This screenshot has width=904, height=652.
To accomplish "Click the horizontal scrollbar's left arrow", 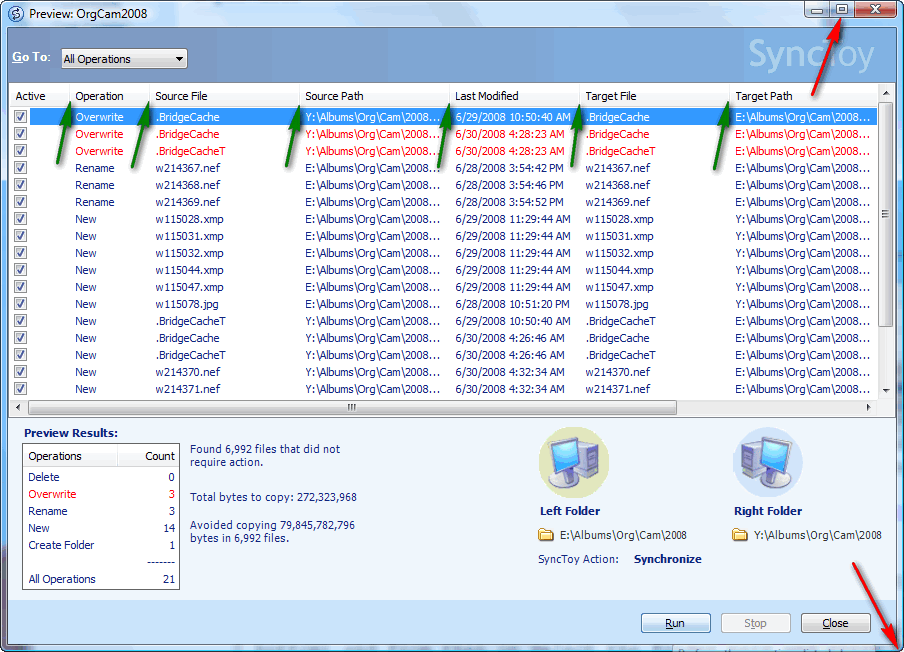I will tap(18, 408).
